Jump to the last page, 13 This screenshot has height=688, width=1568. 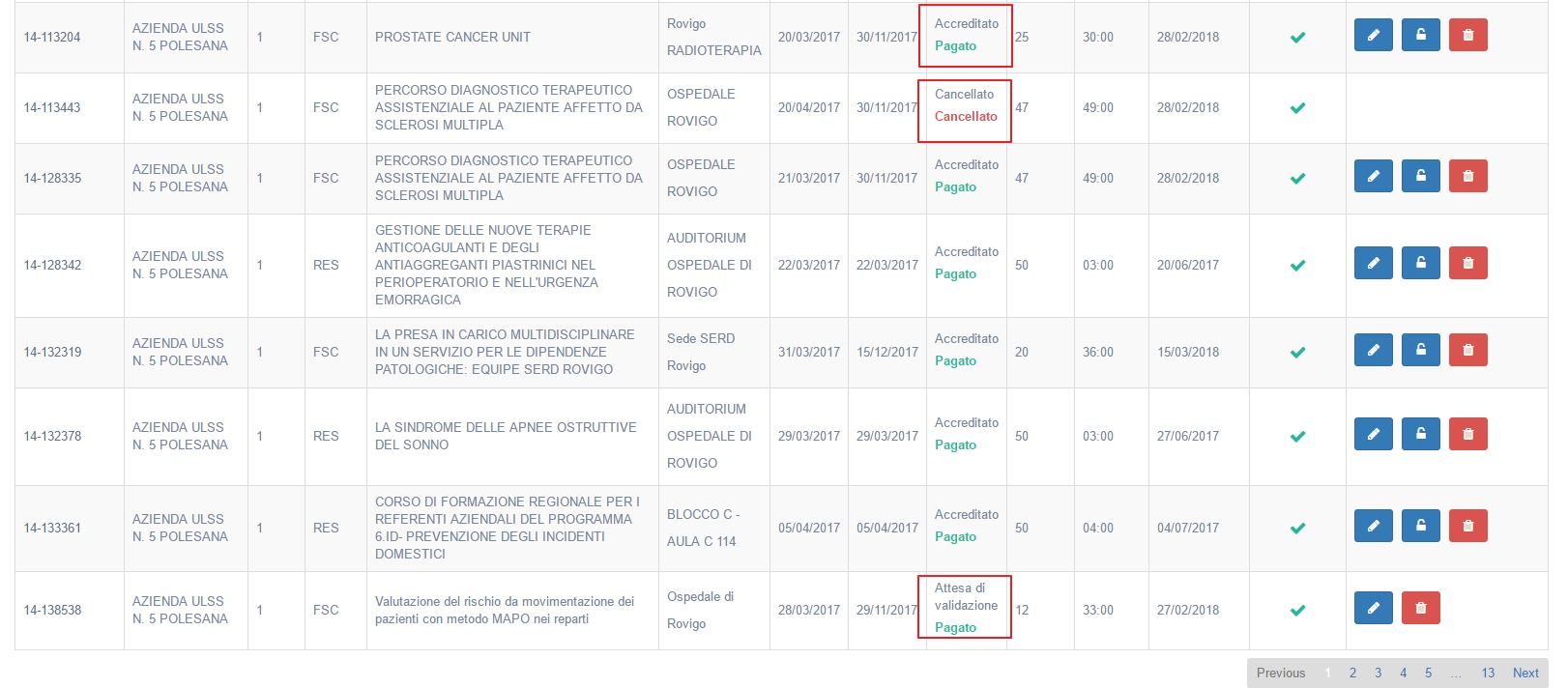pyautogui.click(x=1488, y=673)
